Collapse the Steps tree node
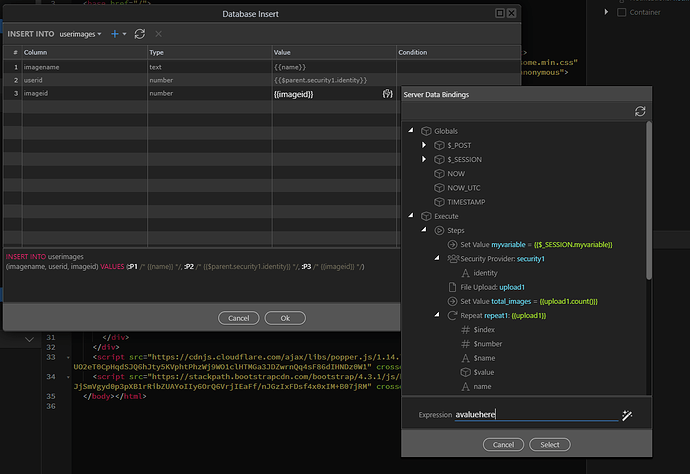690x474 pixels. (x=424, y=229)
